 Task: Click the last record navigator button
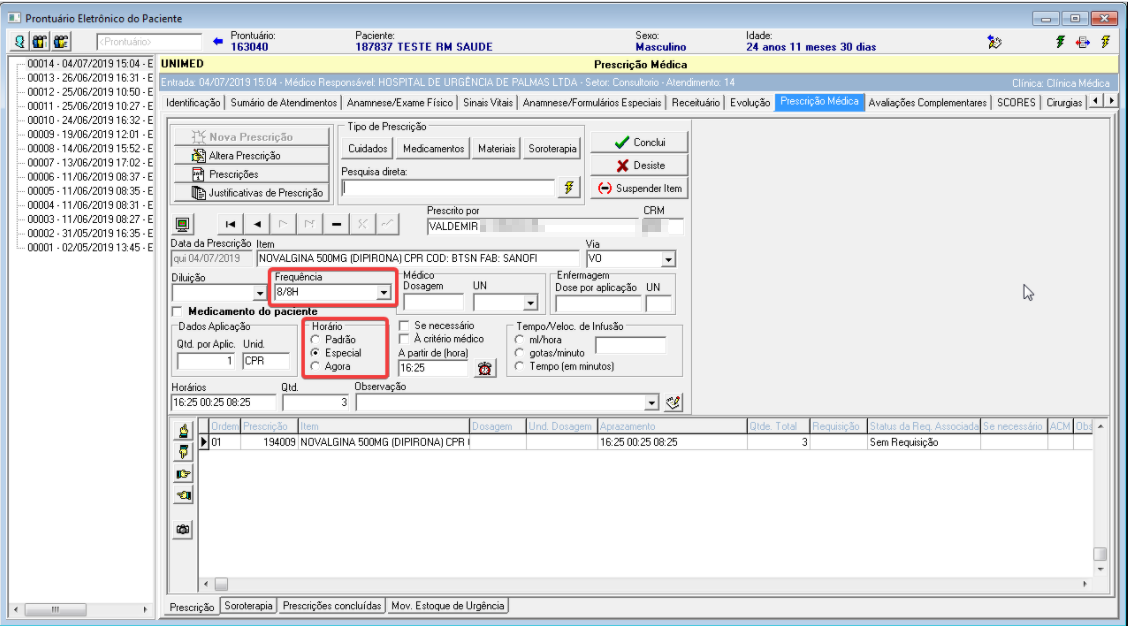click(309, 224)
